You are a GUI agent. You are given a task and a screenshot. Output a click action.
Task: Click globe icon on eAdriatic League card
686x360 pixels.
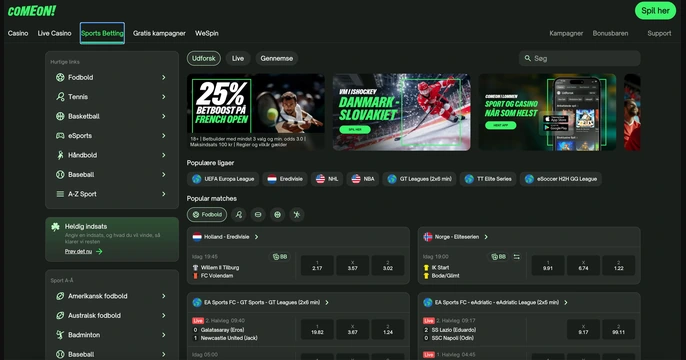pos(428,302)
